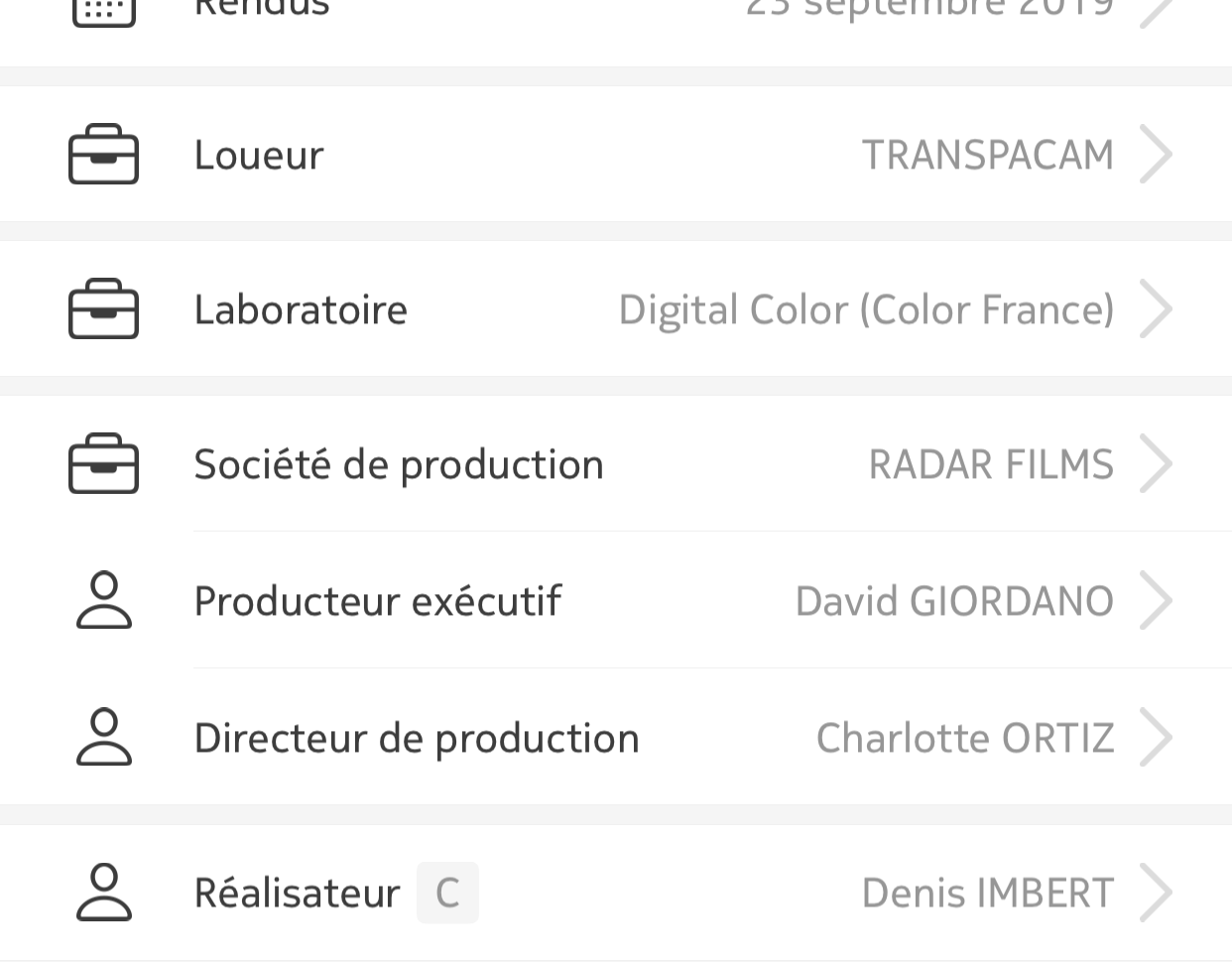Open the chevron beside Denis IMBERT

coord(1156,893)
